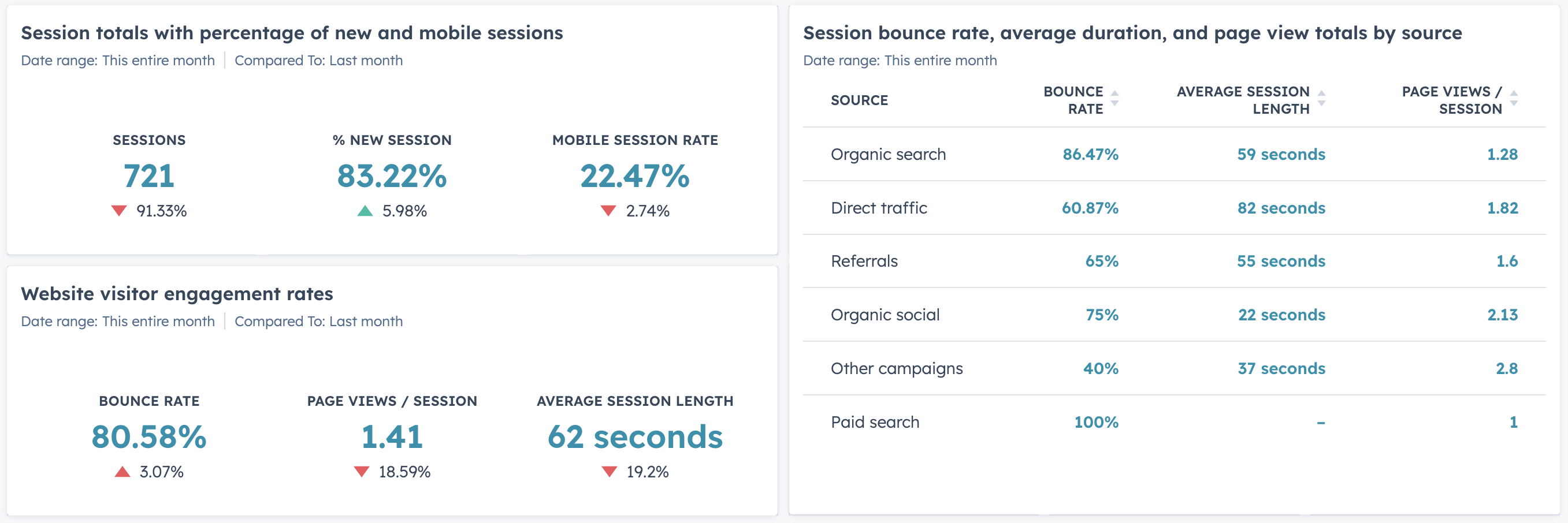
Task: Open Organic search 86.47% bounce rate
Action: (1090, 155)
